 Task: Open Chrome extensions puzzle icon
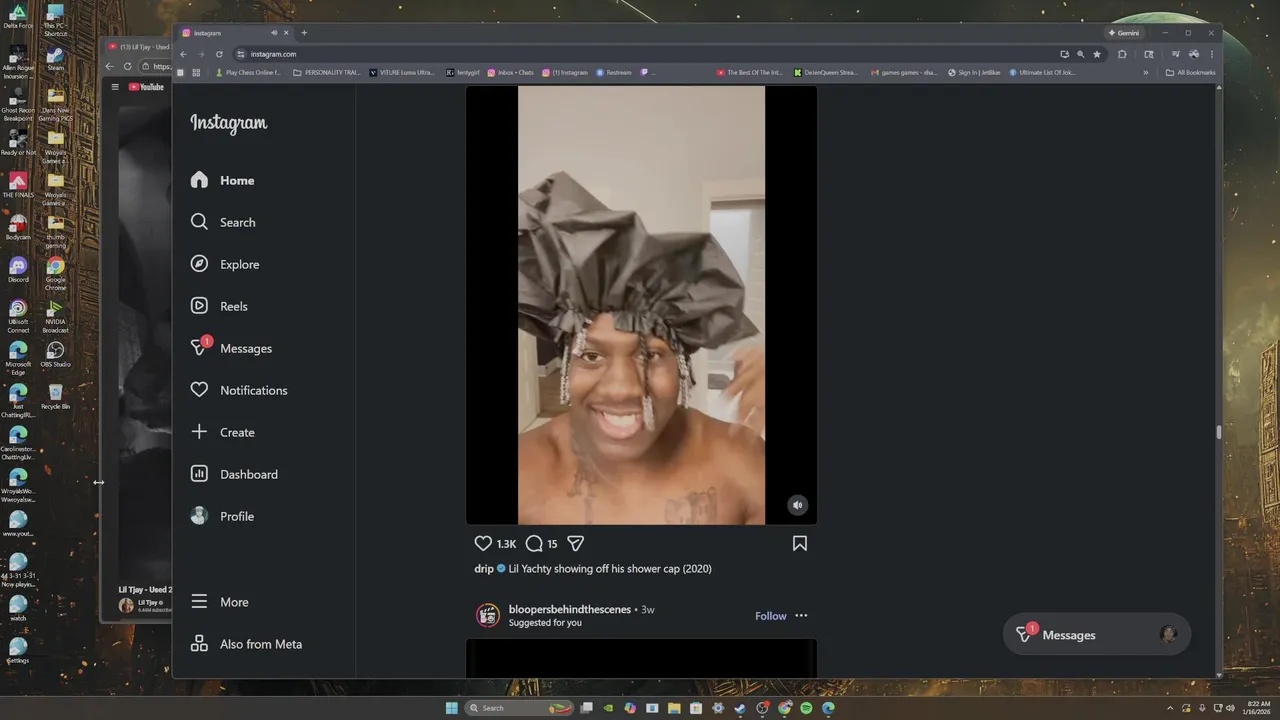(x=1122, y=54)
